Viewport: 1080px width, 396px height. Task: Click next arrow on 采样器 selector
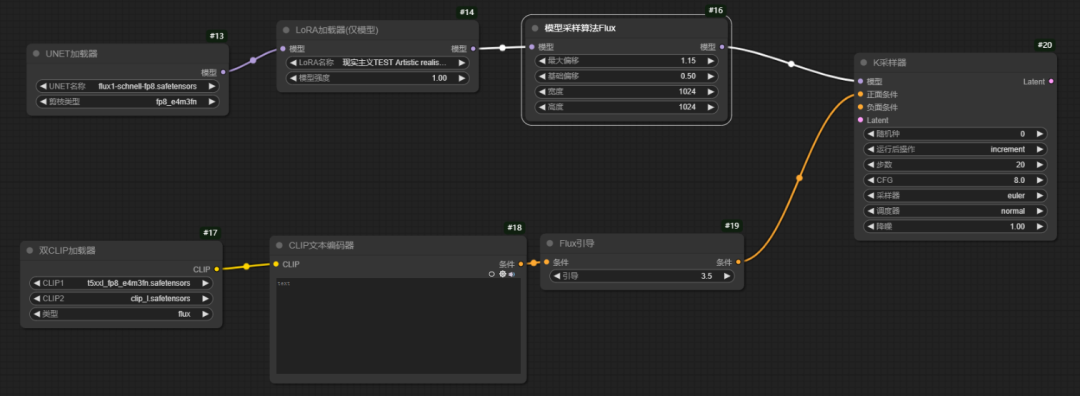coord(1039,196)
